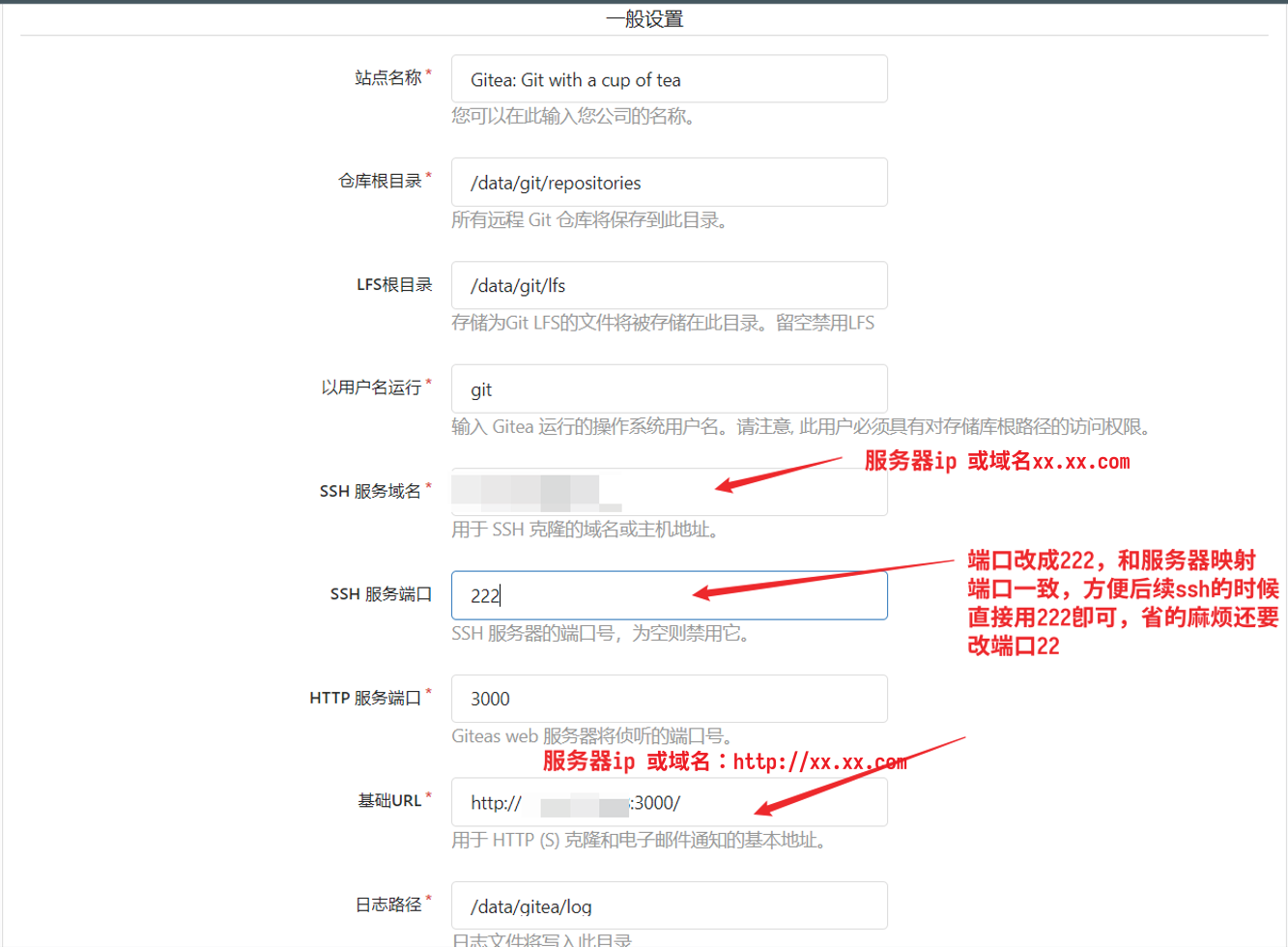Click the help text about Git LFS 文件存储
The height and width of the screenshot is (947, 1288).
pyautogui.click(x=663, y=323)
